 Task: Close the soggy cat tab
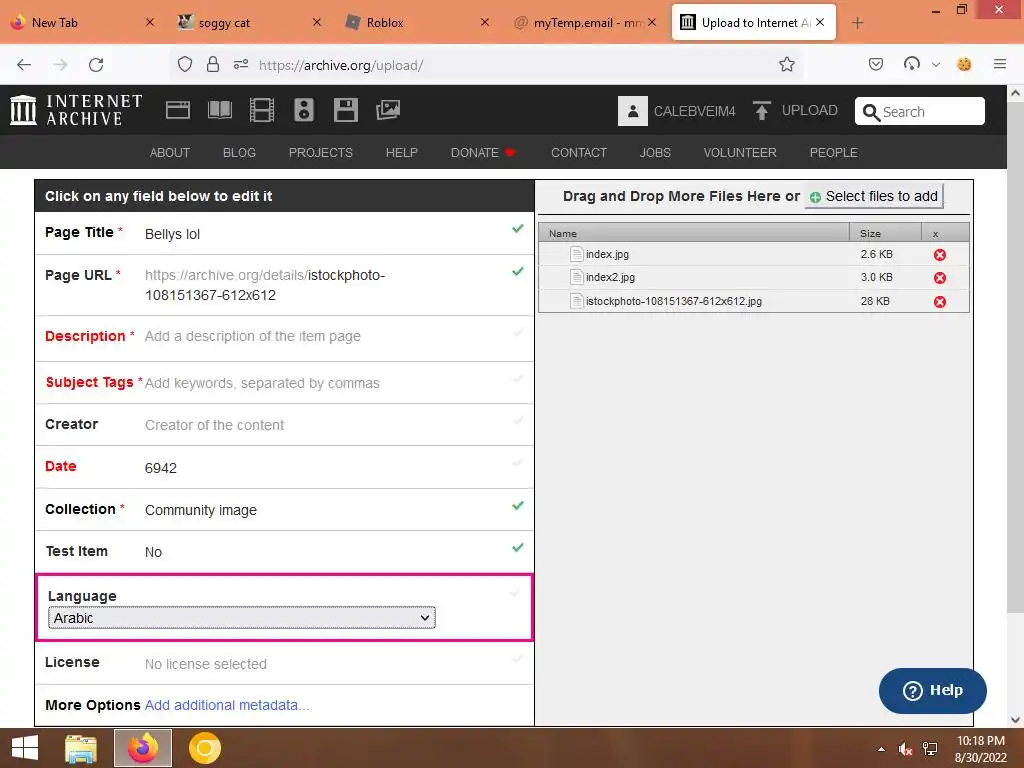[x=317, y=22]
